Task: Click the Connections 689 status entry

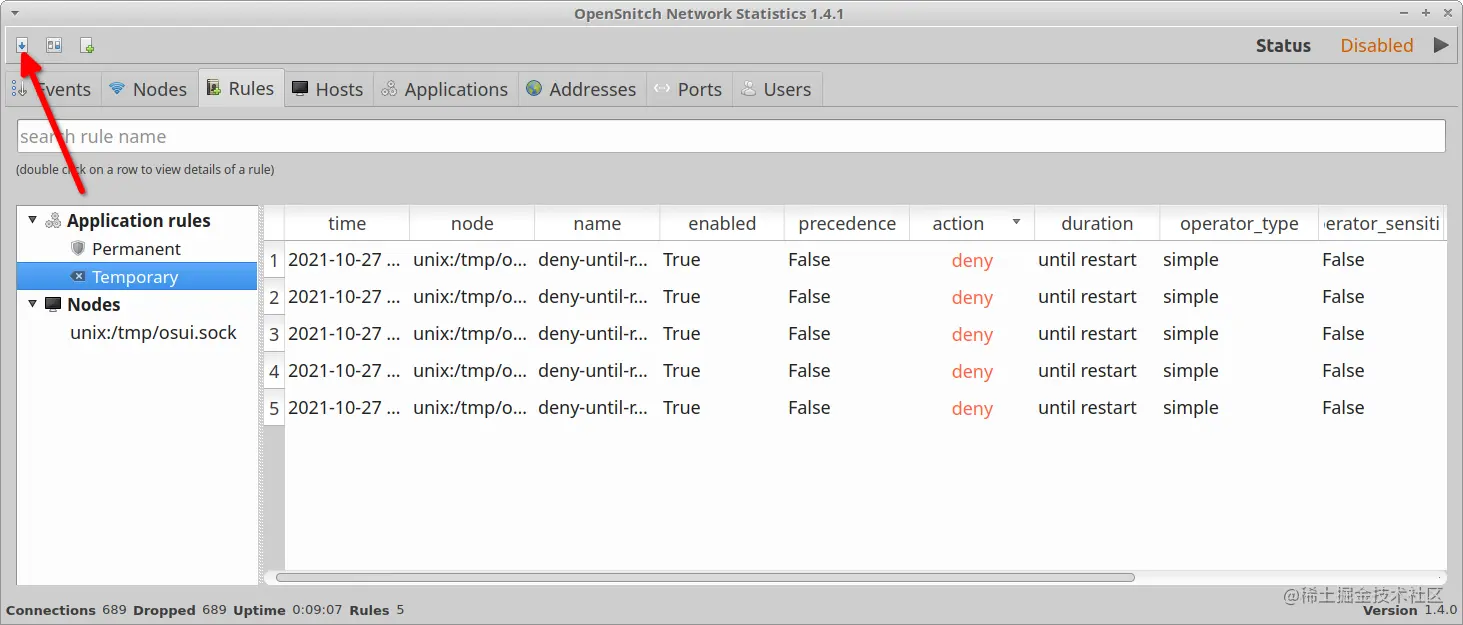Action: tap(66, 609)
